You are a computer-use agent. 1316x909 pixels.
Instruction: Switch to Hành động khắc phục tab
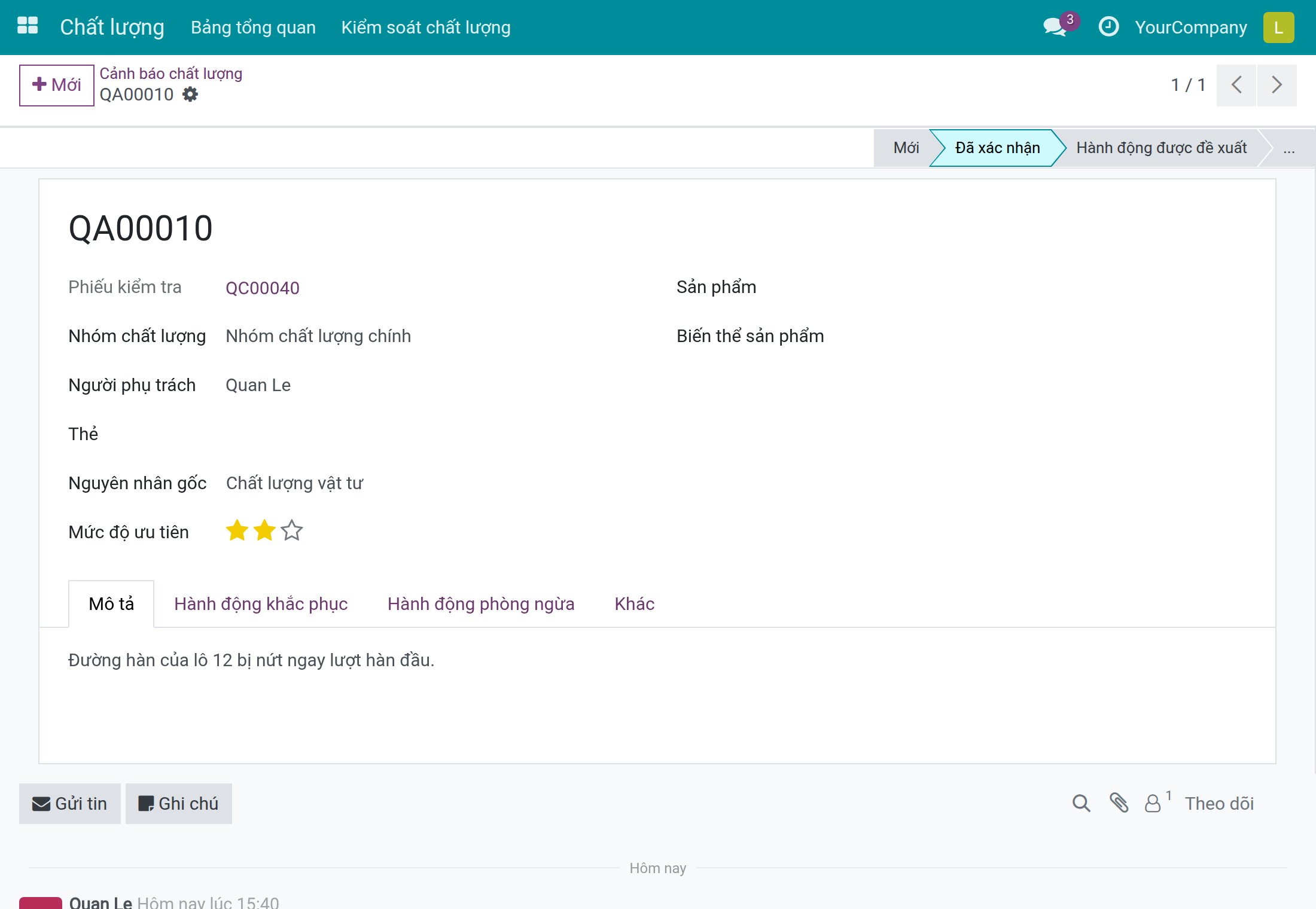261,604
